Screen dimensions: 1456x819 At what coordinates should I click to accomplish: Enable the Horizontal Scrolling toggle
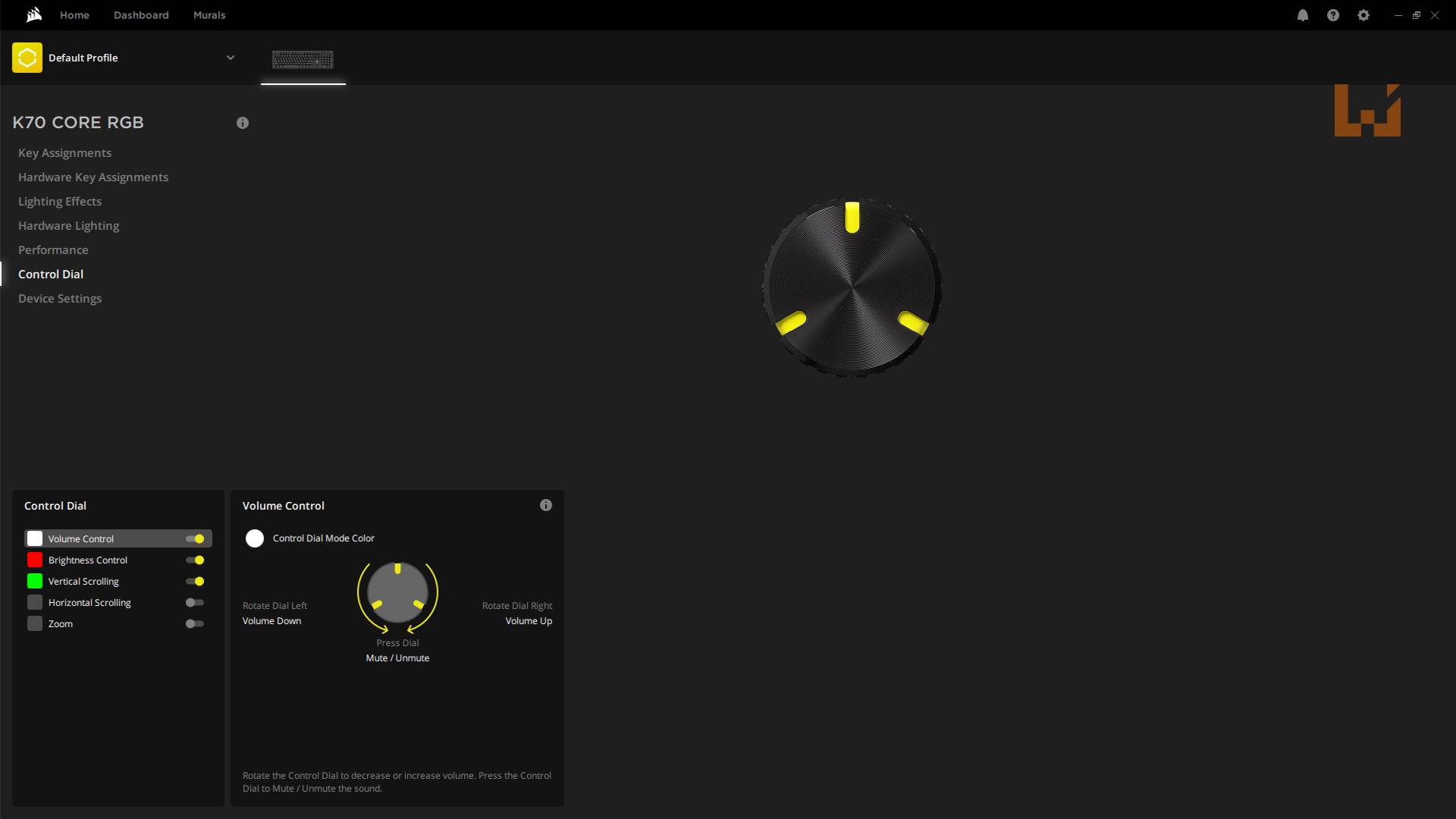pos(195,603)
